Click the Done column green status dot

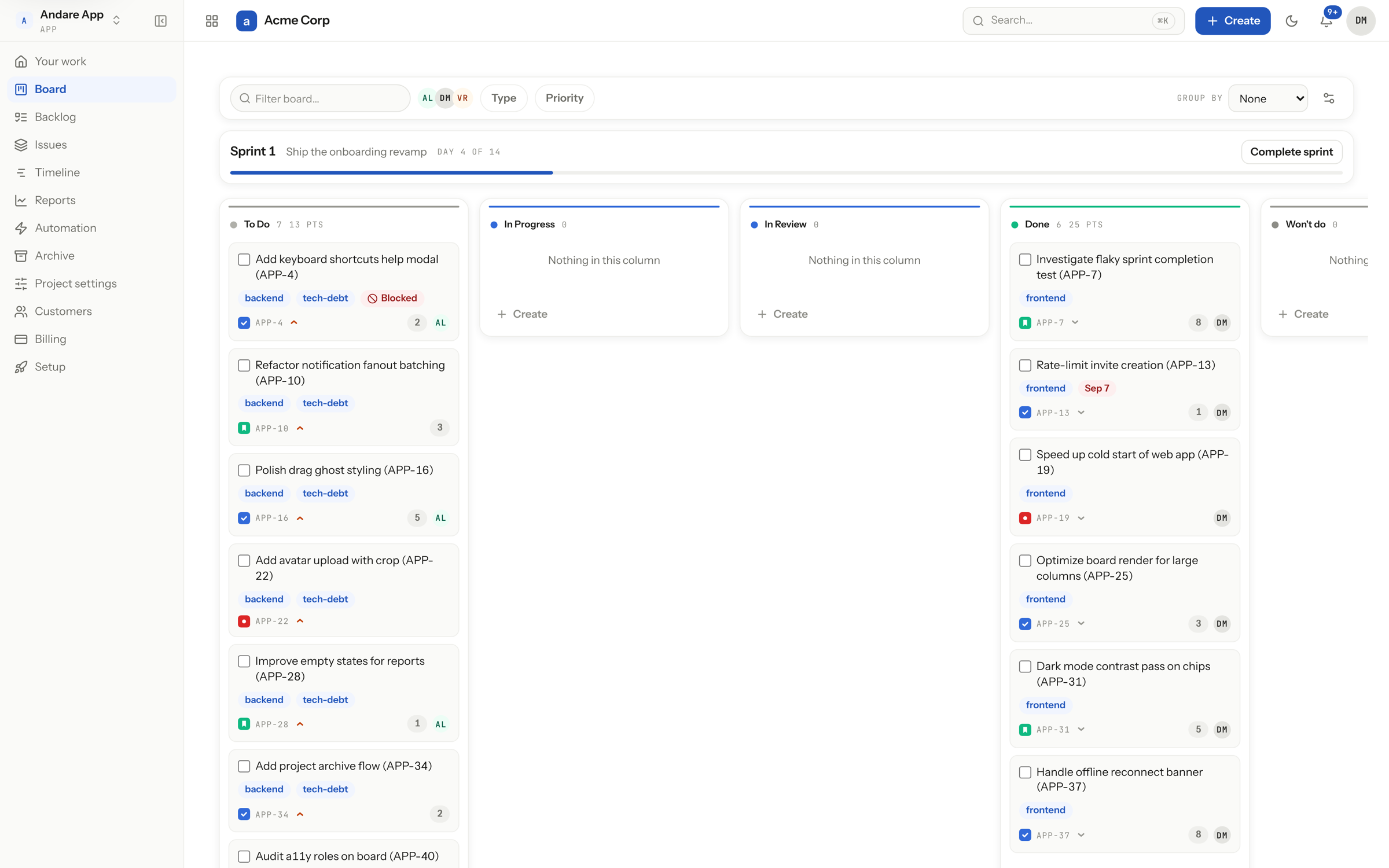(1015, 225)
